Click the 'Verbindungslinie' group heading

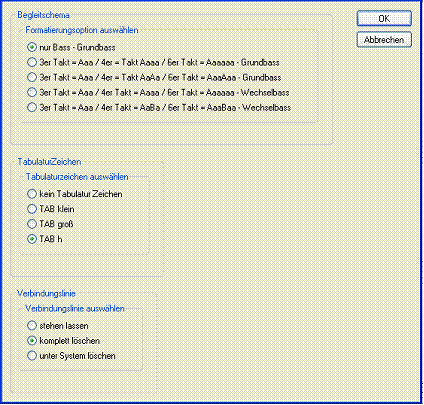click(46, 293)
